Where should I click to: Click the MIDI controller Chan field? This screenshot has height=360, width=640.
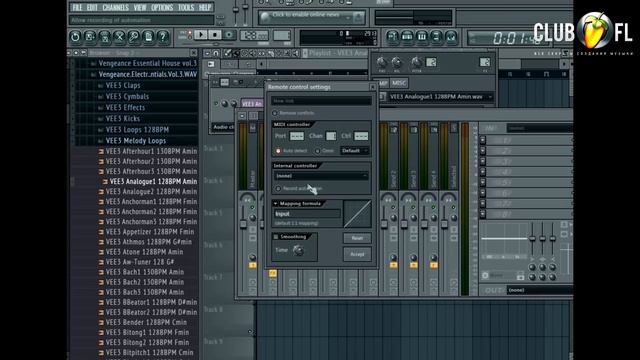click(x=331, y=136)
